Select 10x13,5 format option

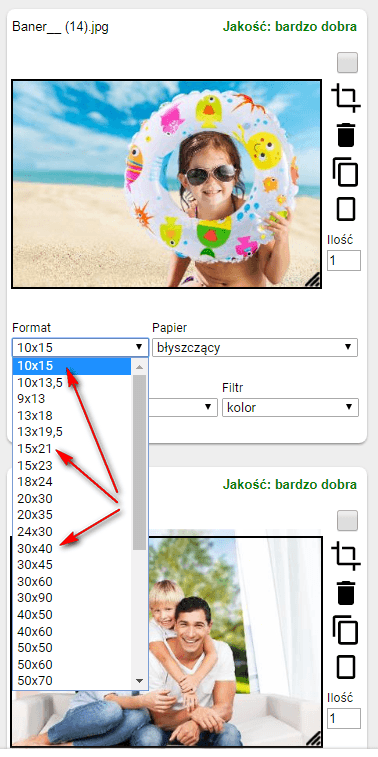72,383
